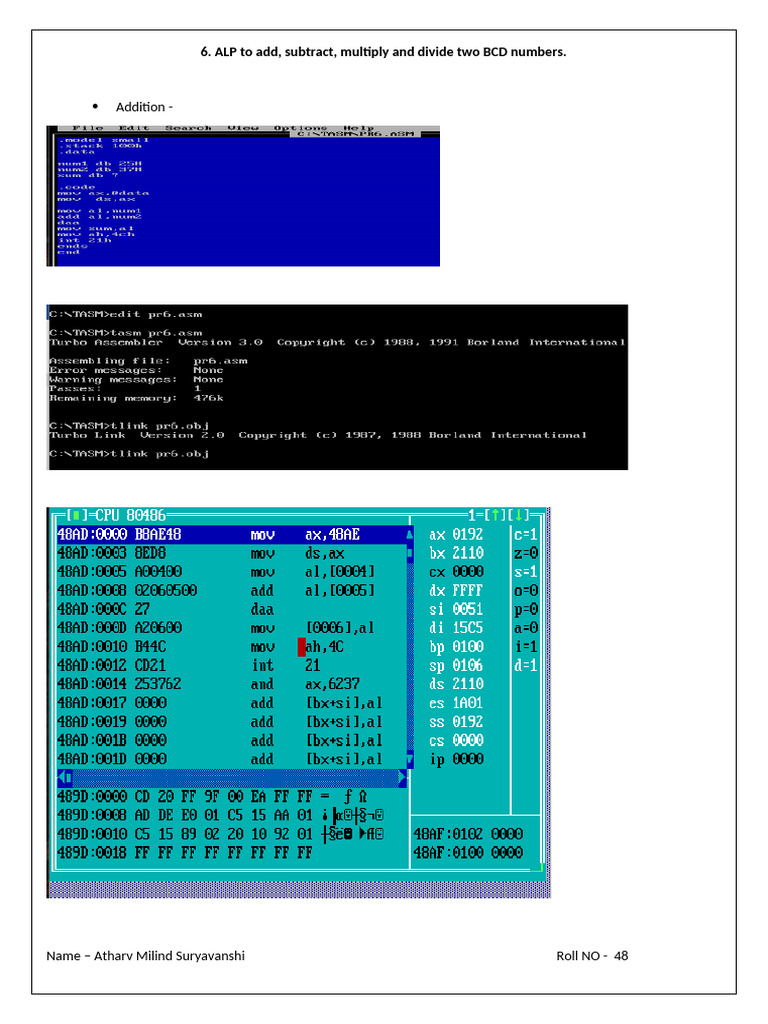Click the es 1A01 register
This screenshot has width=768, height=1024.
(x=456, y=703)
